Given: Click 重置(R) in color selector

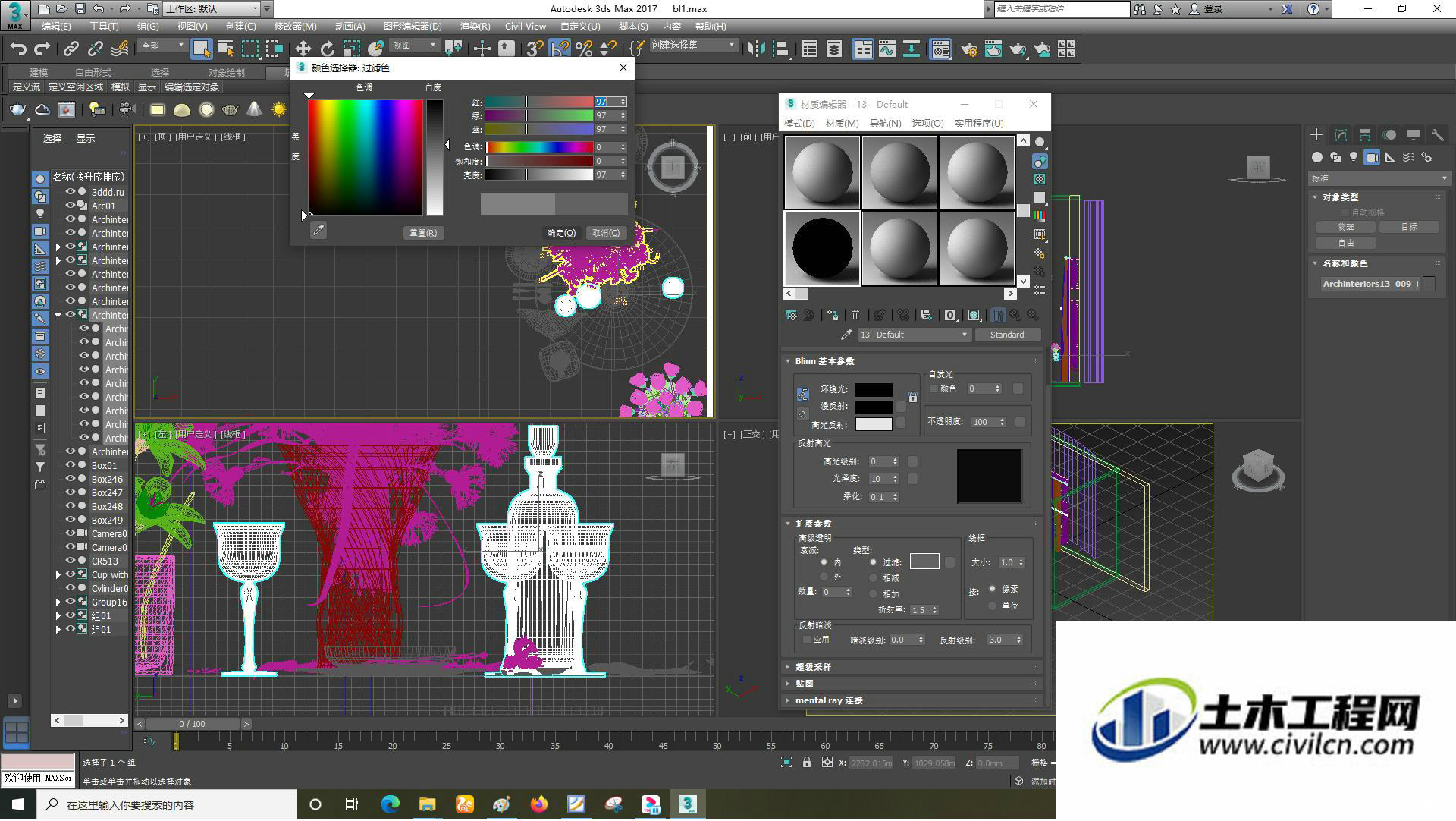Looking at the screenshot, I should 423,233.
